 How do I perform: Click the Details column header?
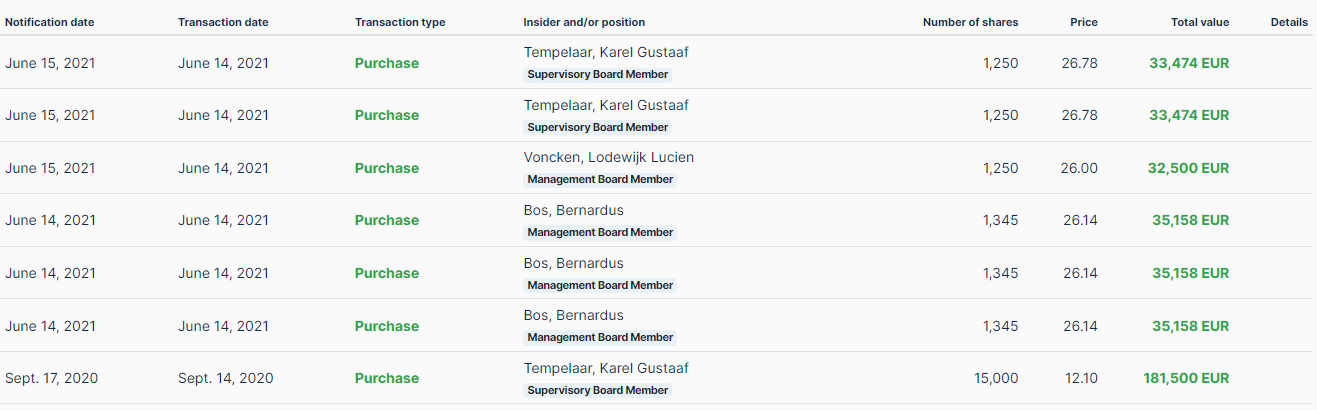(x=1289, y=22)
